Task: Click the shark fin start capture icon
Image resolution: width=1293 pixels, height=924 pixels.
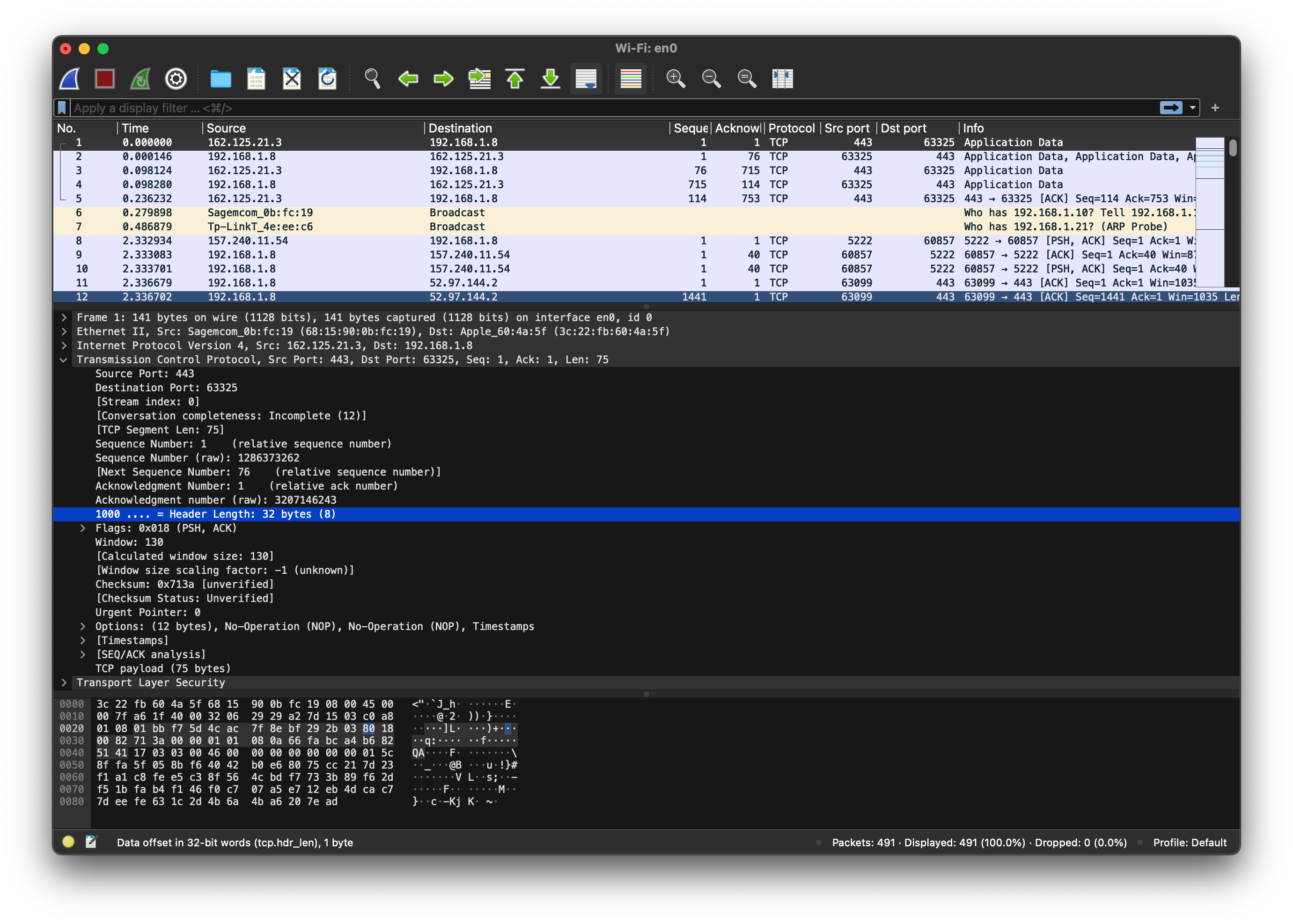Action: pos(69,79)
